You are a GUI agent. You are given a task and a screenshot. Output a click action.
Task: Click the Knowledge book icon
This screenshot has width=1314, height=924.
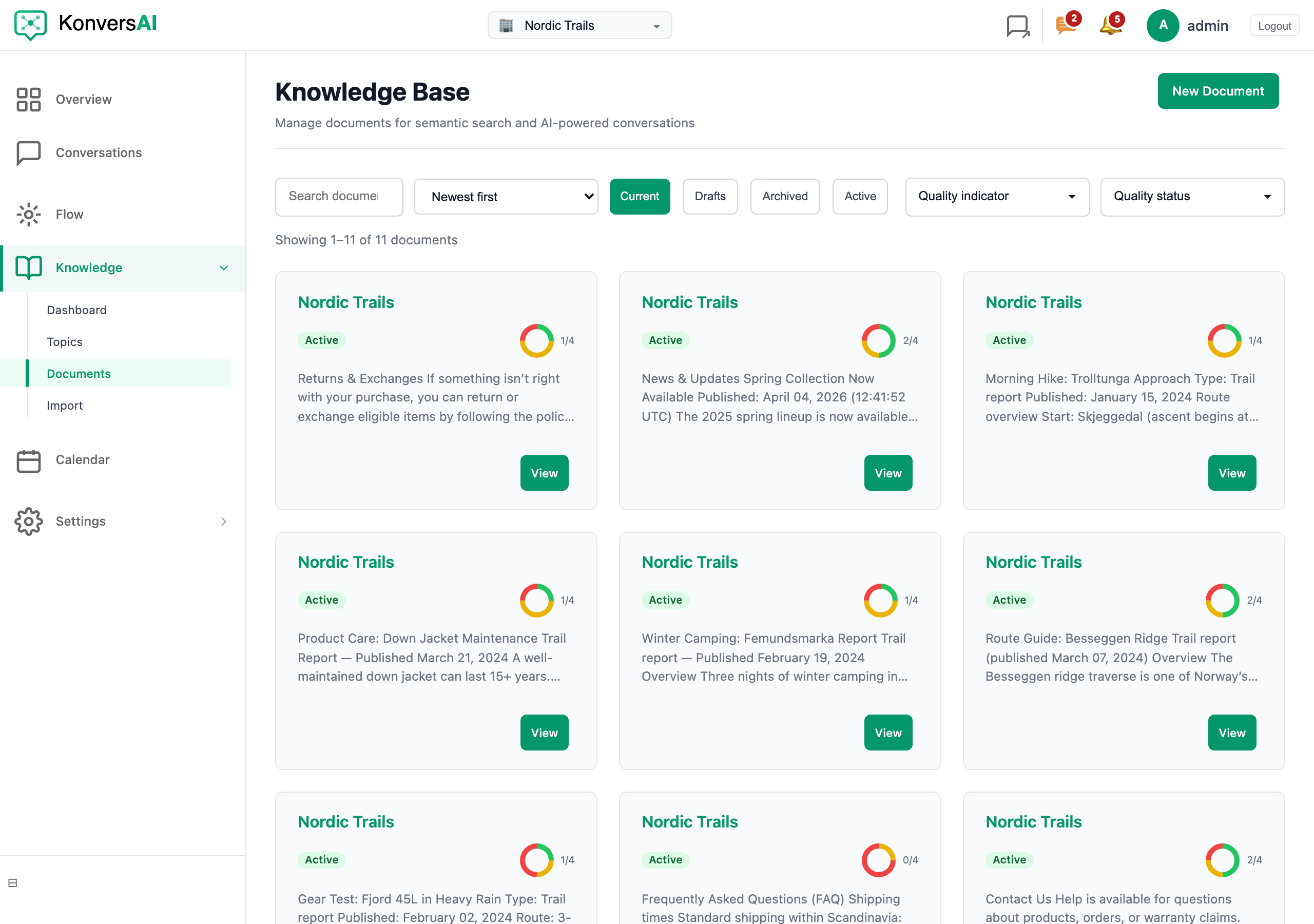[x=29, y=267]
